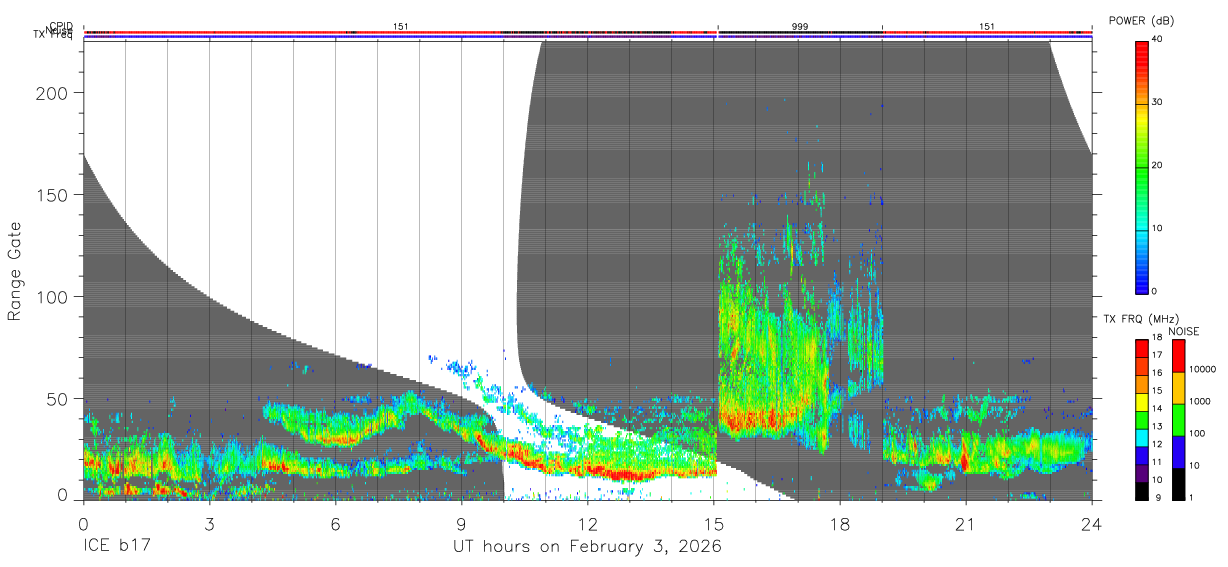This screenshot has height=567, width=1228.
Task: Select the green 100–1000 NOISE legend segment
Action: 1178,420
